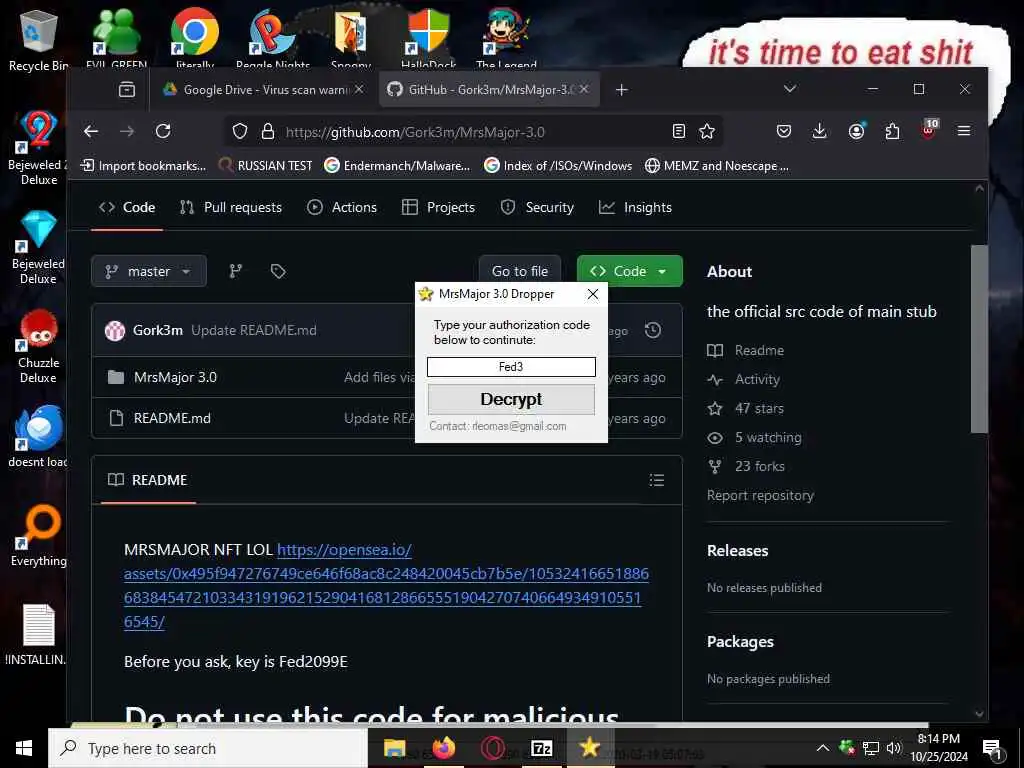
Task: Open Index of /ISOs/Windows bookmark
Action: (558, 166)
